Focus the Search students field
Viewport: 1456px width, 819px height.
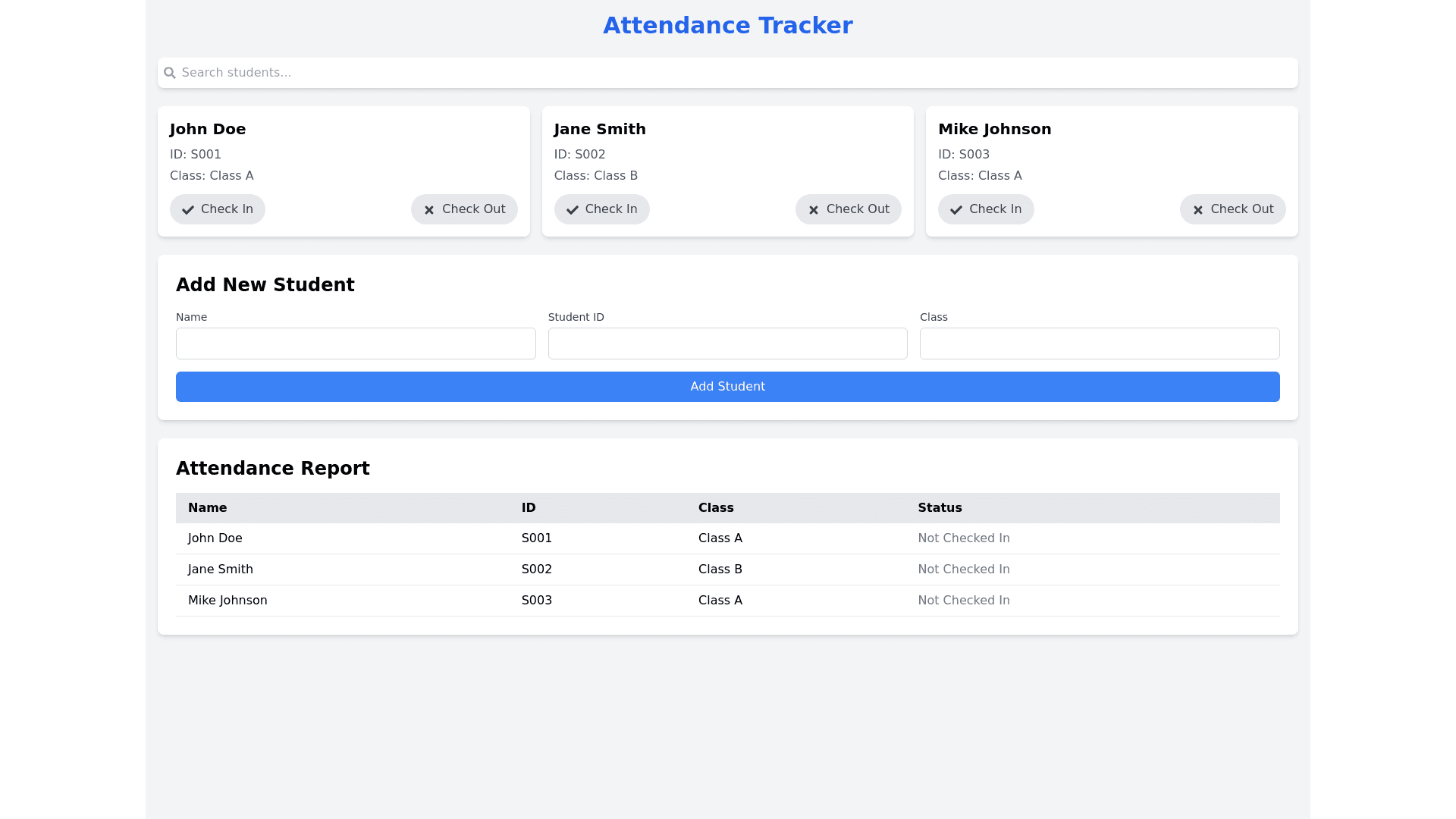(x=728, y=73)
